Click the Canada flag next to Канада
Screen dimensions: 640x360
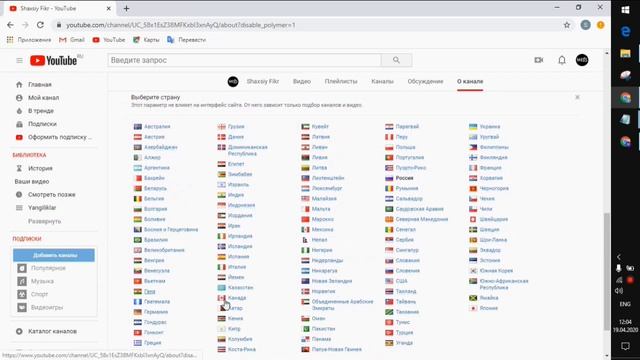pyautogui.click(x=221, y=298)
